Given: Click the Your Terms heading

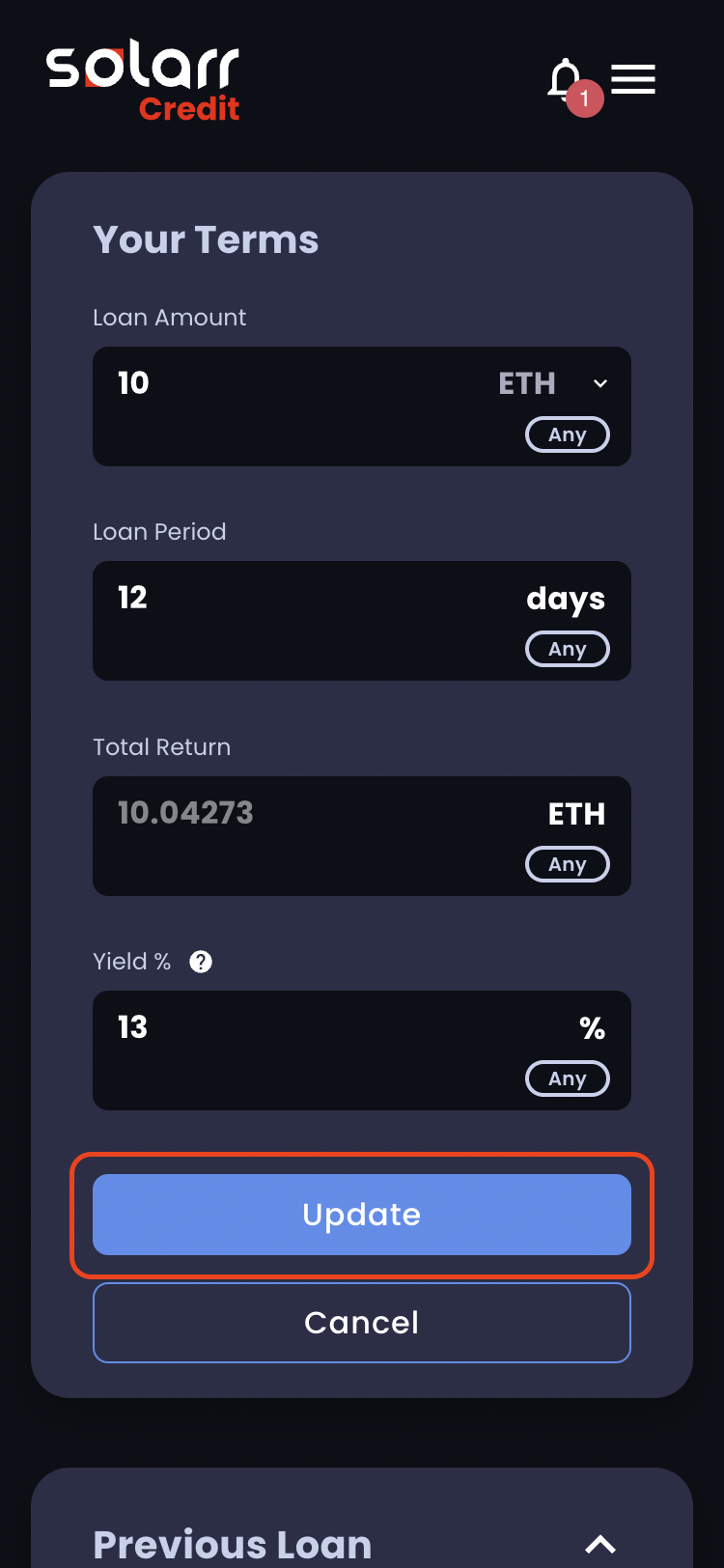Looking at the screenshot, I should coord(206,239).
